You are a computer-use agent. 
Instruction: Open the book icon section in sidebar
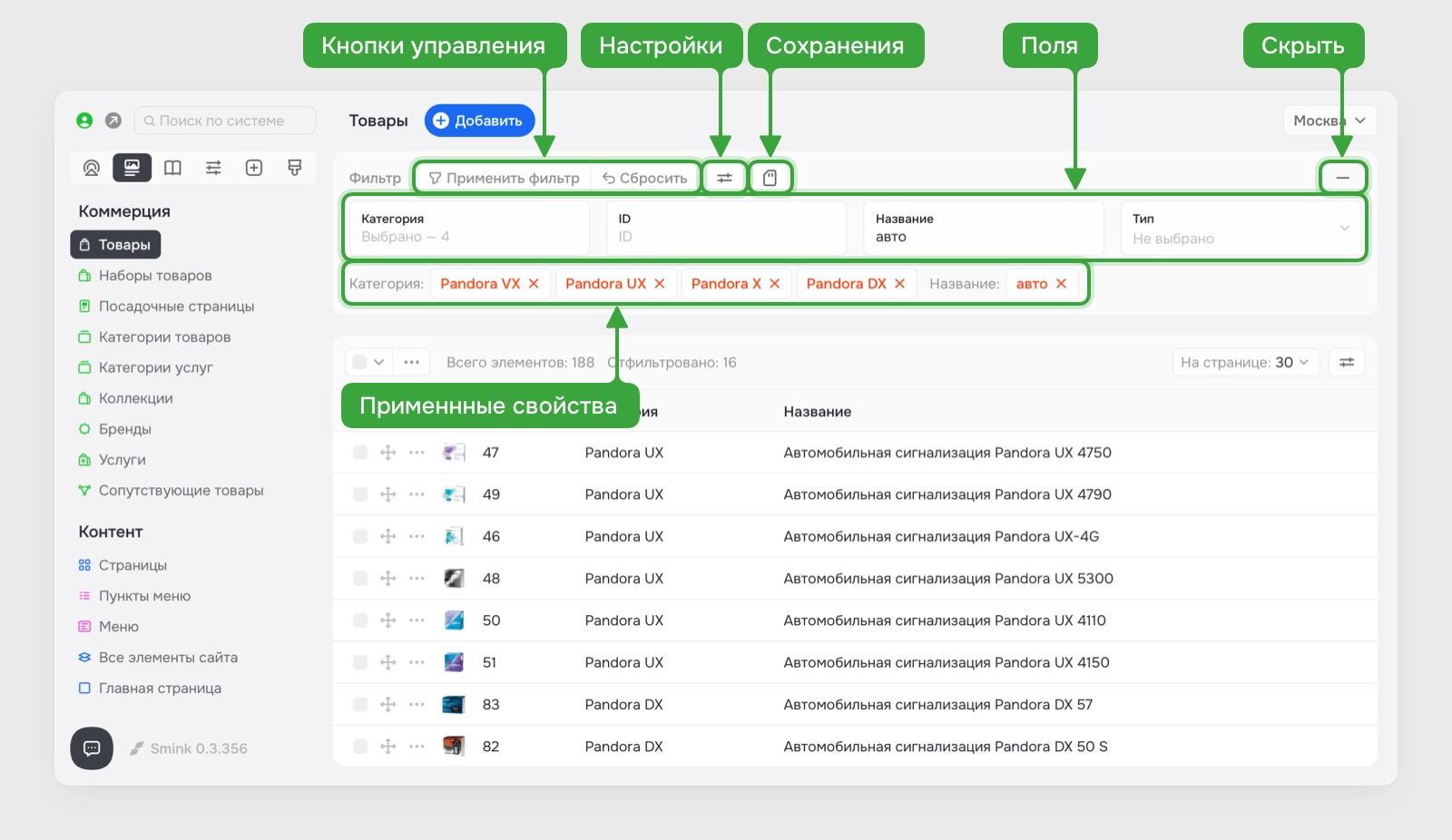point(172,168)
